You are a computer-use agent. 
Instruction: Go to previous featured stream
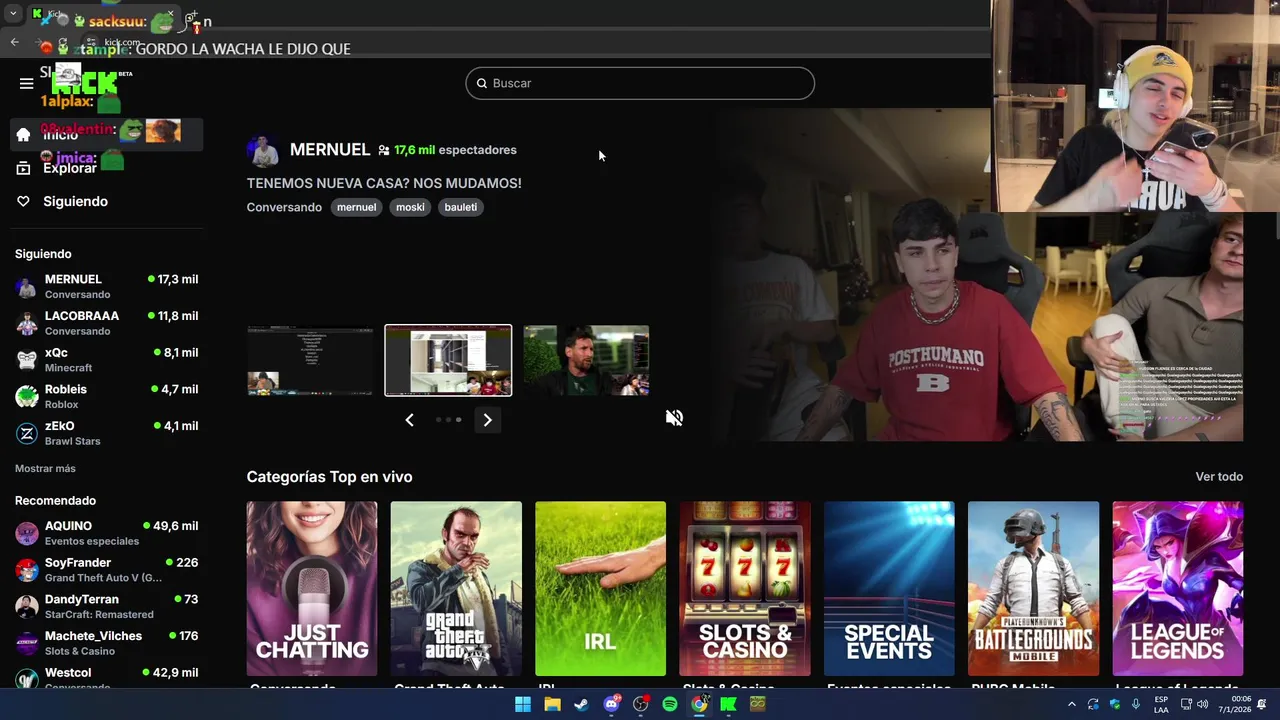point(409,420)
